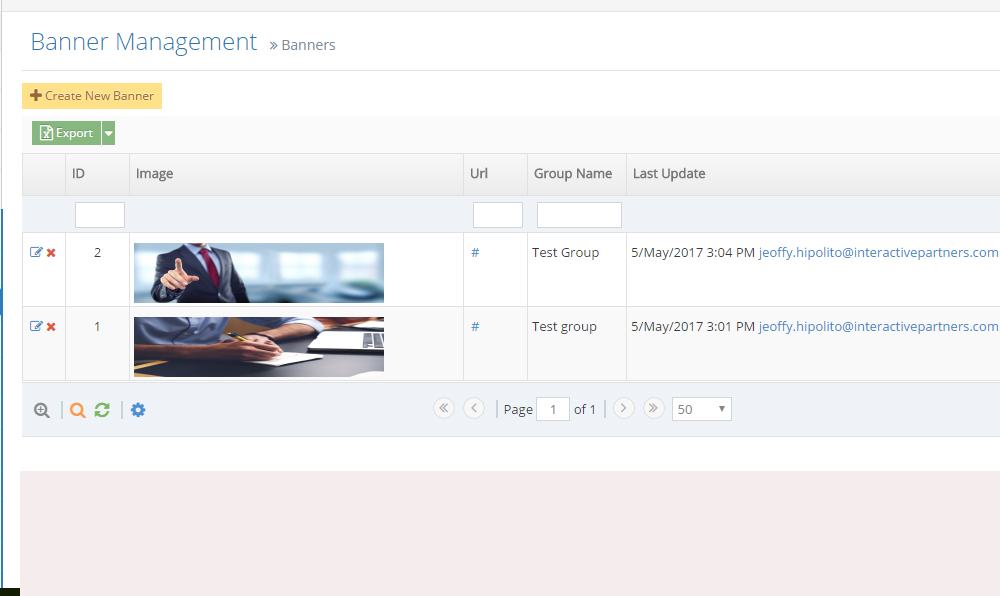Open the rows-per-page dropdown showing 50

pos(703,409)
